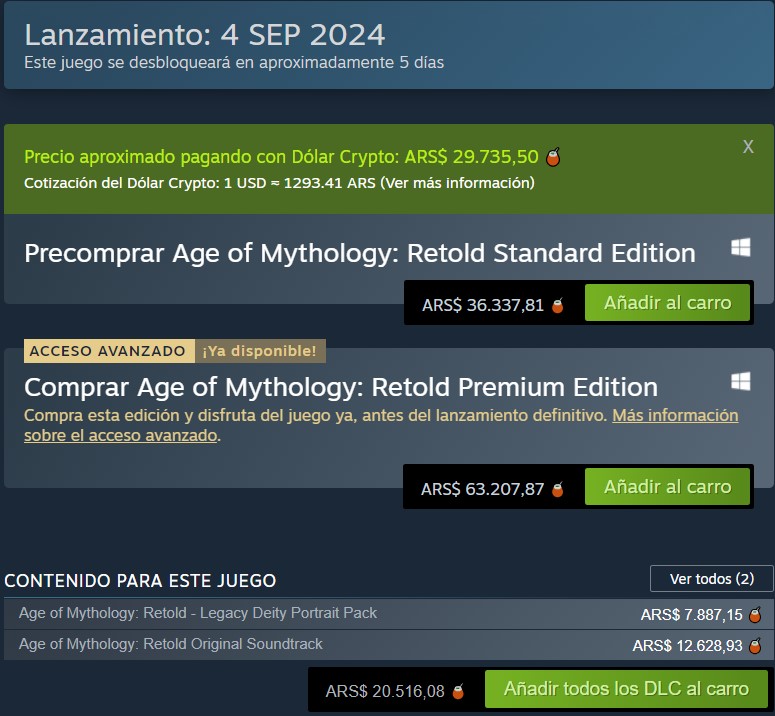This screenshot has width=775, height=716.
Task: Click mate icon next to ARS$ 63.207,87
Action: [558, 489]
